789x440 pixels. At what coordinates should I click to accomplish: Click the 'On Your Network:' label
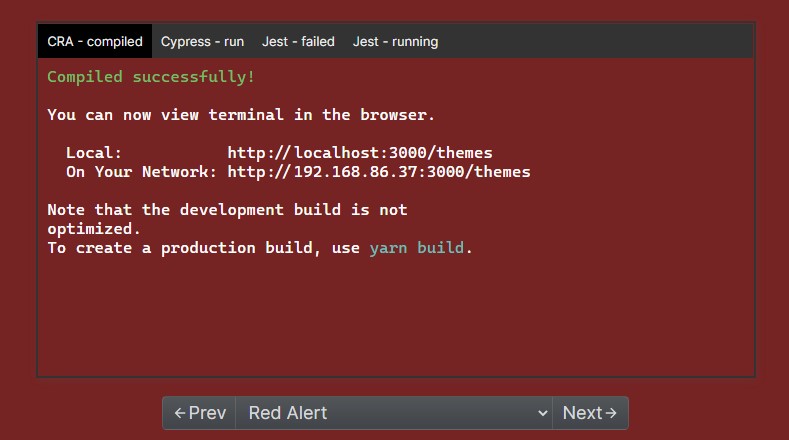(x=141, y=172)
